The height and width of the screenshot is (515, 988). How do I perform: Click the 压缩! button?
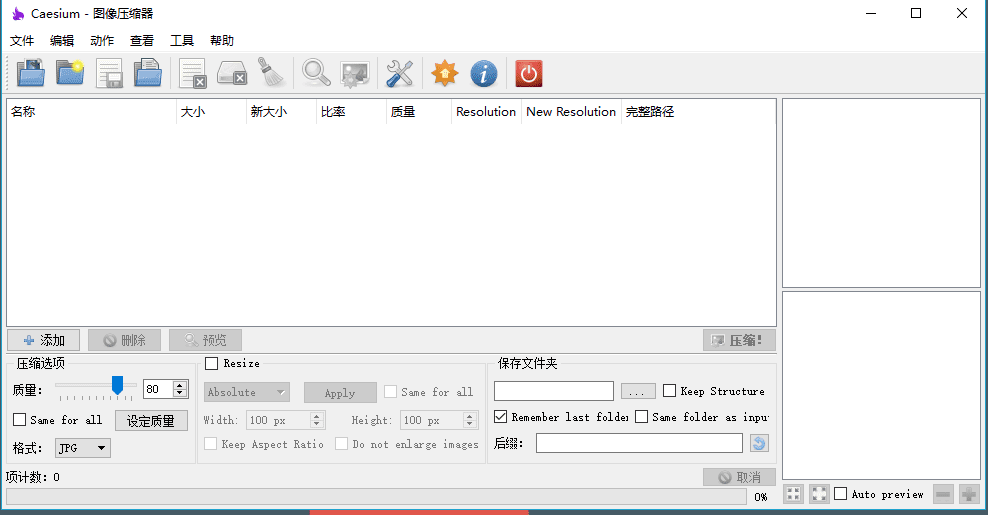pos(739,340)
